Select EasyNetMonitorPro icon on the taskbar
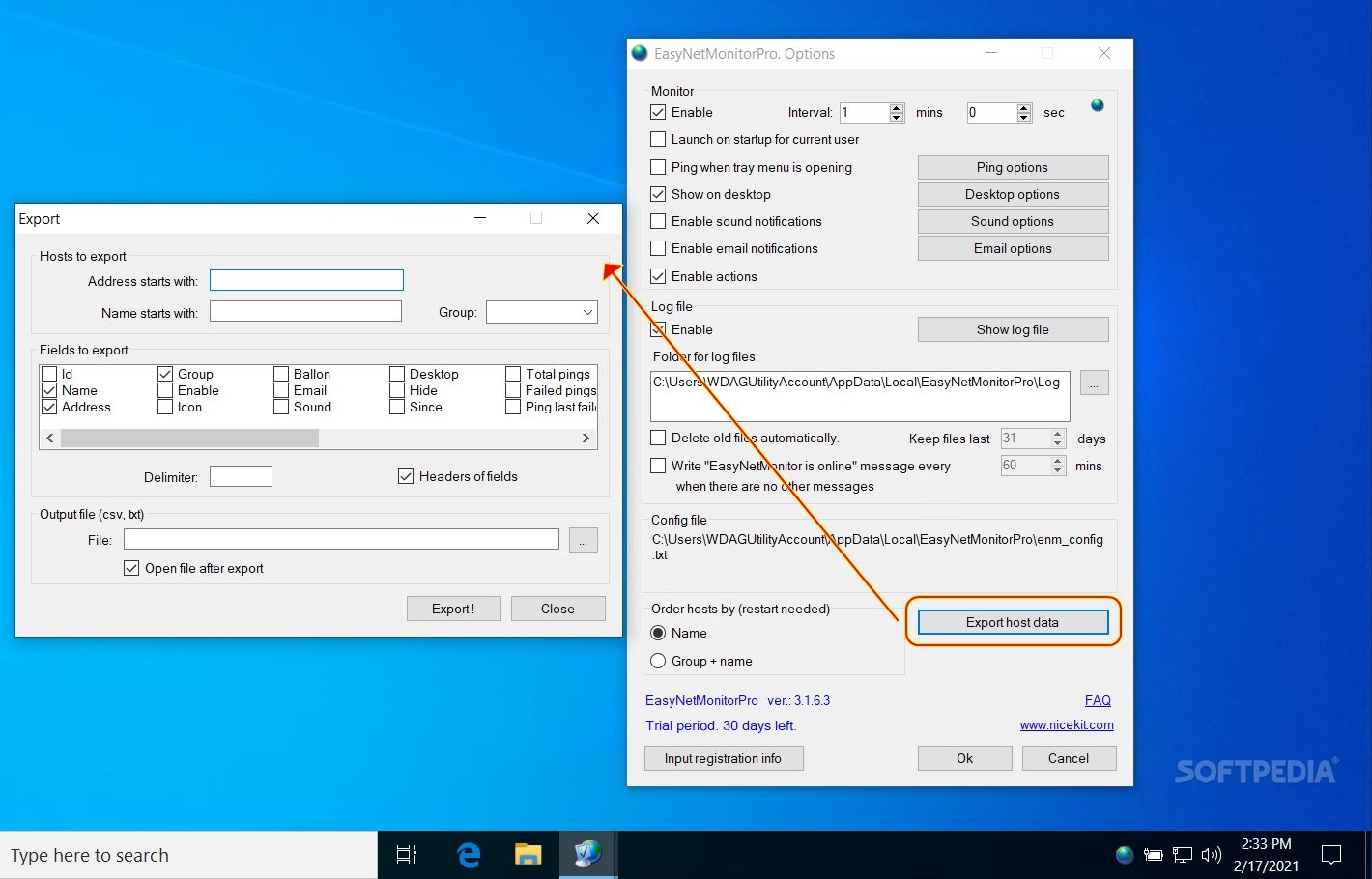Image resolution: width=1372 pixels, height=879 pixels. [587, 854]
